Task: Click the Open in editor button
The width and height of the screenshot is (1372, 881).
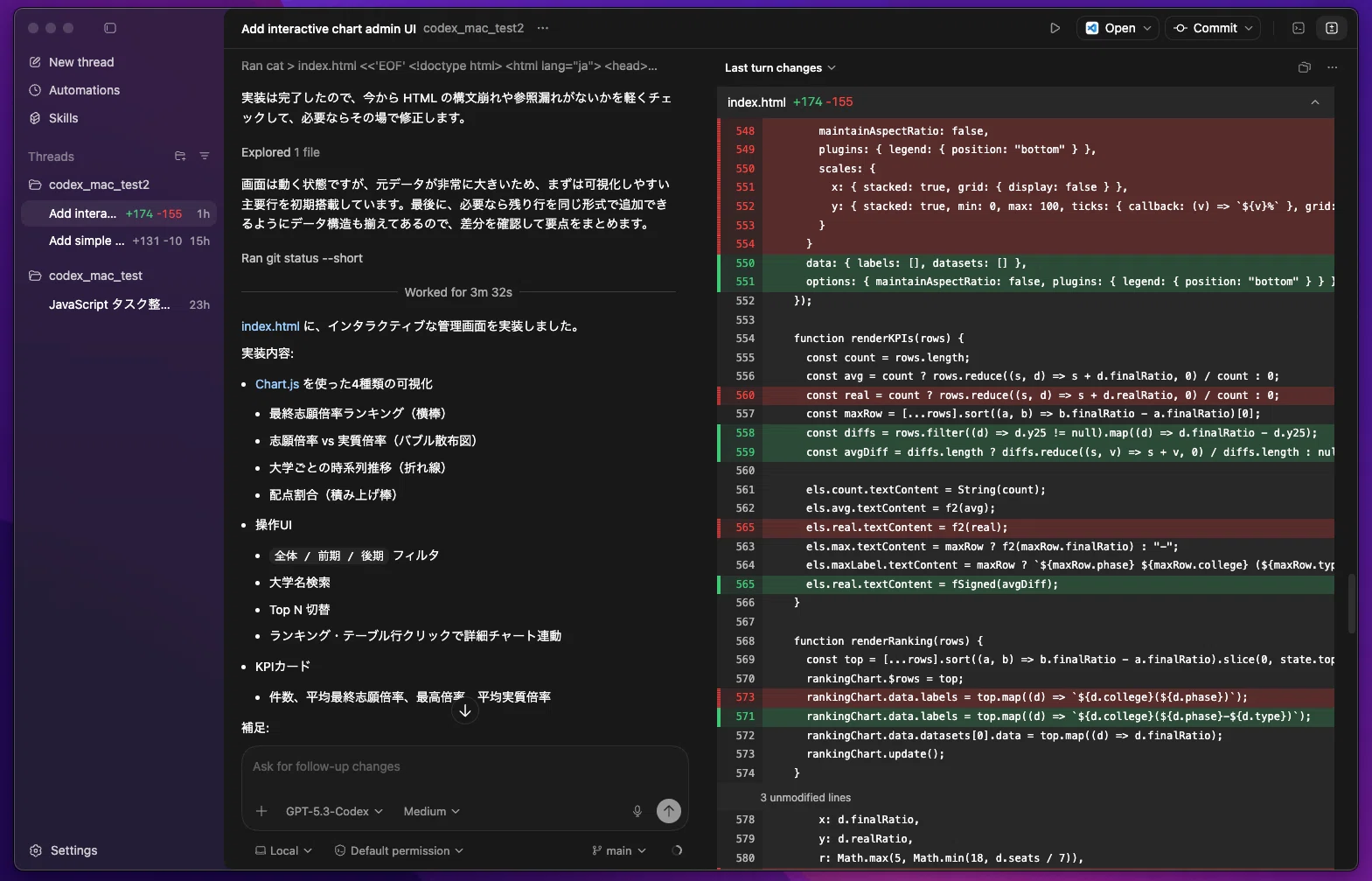Action: coord(1111,28)
